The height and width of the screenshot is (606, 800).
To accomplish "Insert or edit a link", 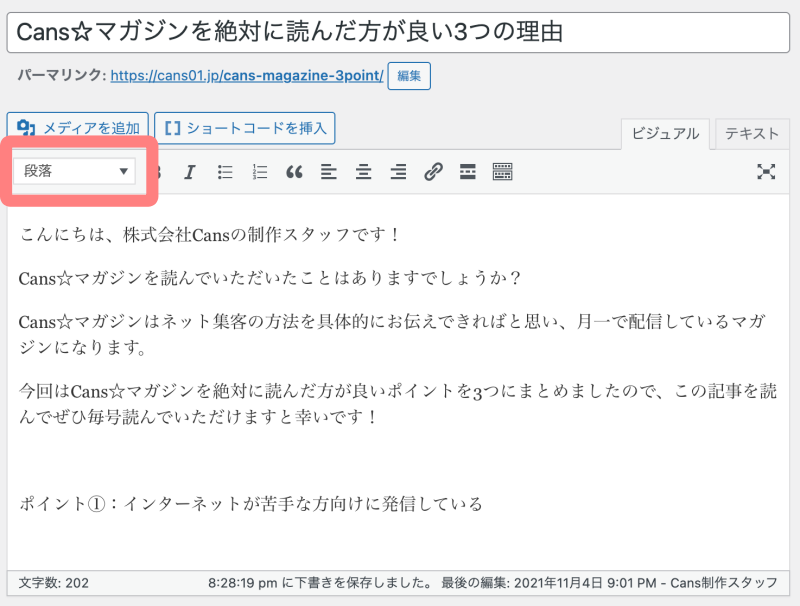I will 433,172.
